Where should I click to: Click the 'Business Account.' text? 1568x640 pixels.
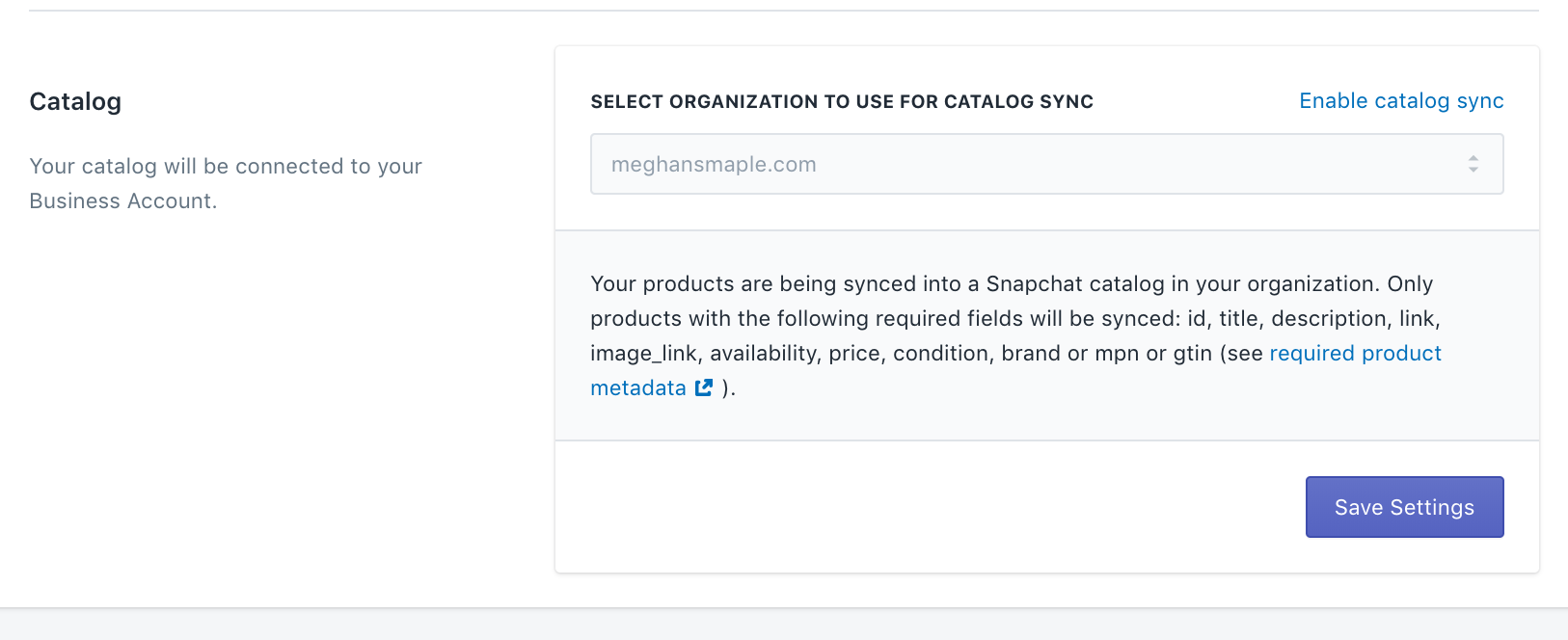tap(122, 201)
